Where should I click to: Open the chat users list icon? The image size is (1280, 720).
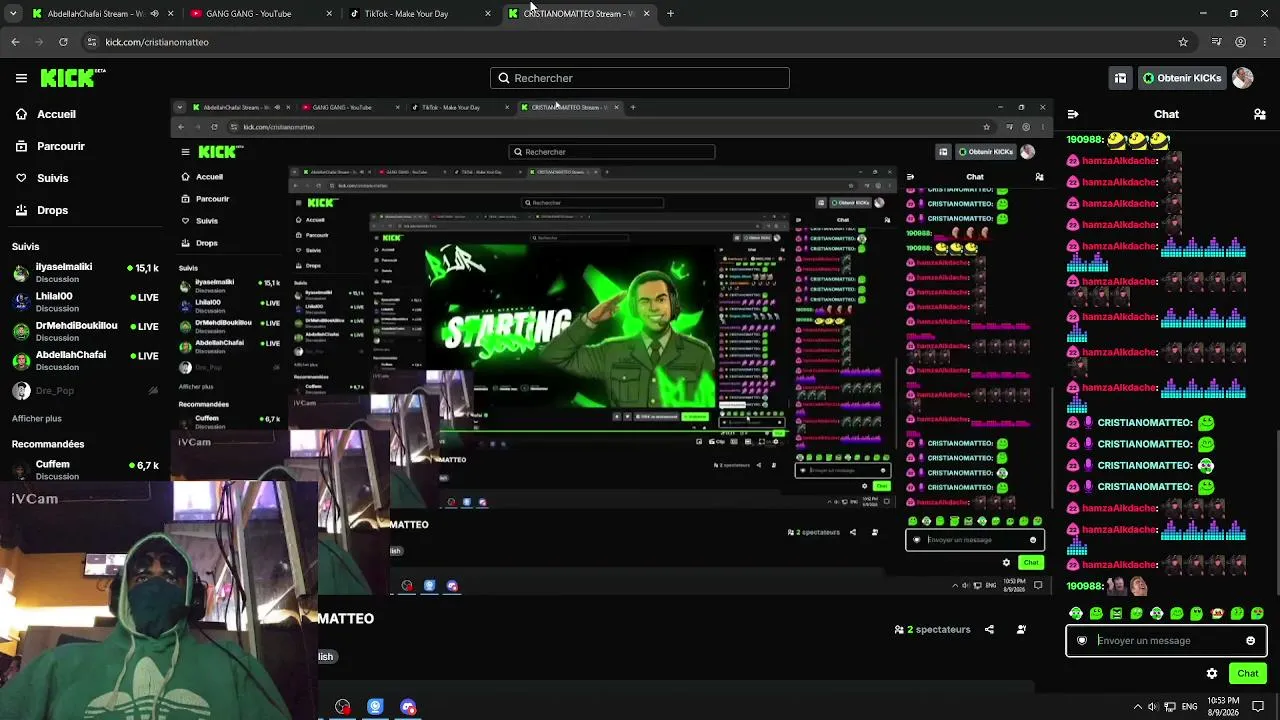click(x=1259, y=114)
